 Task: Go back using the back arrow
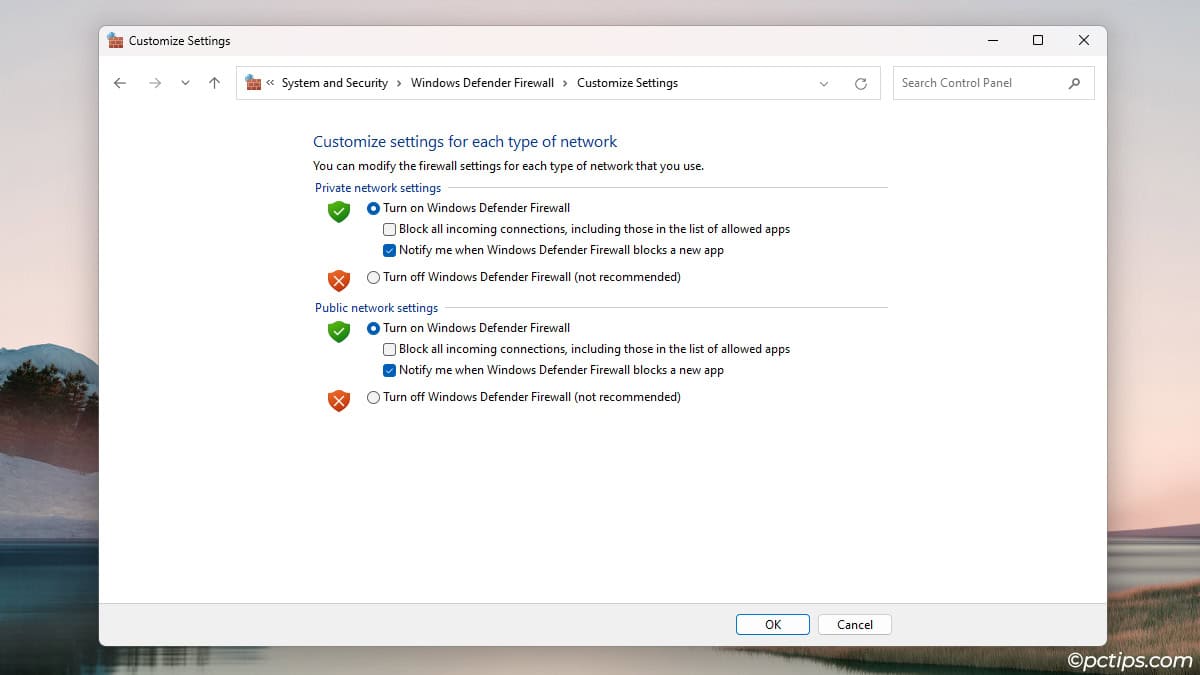click(119, 83)
